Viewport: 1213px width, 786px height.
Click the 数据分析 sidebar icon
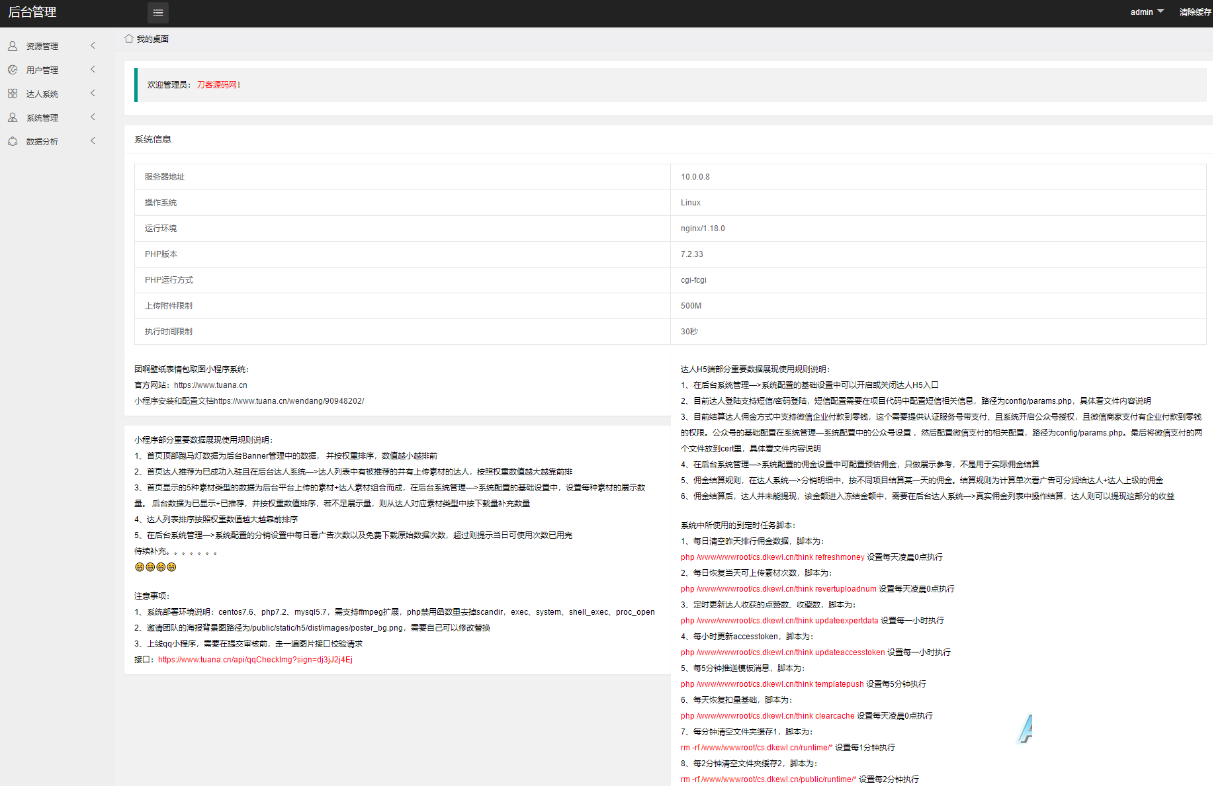click(12, 142)
